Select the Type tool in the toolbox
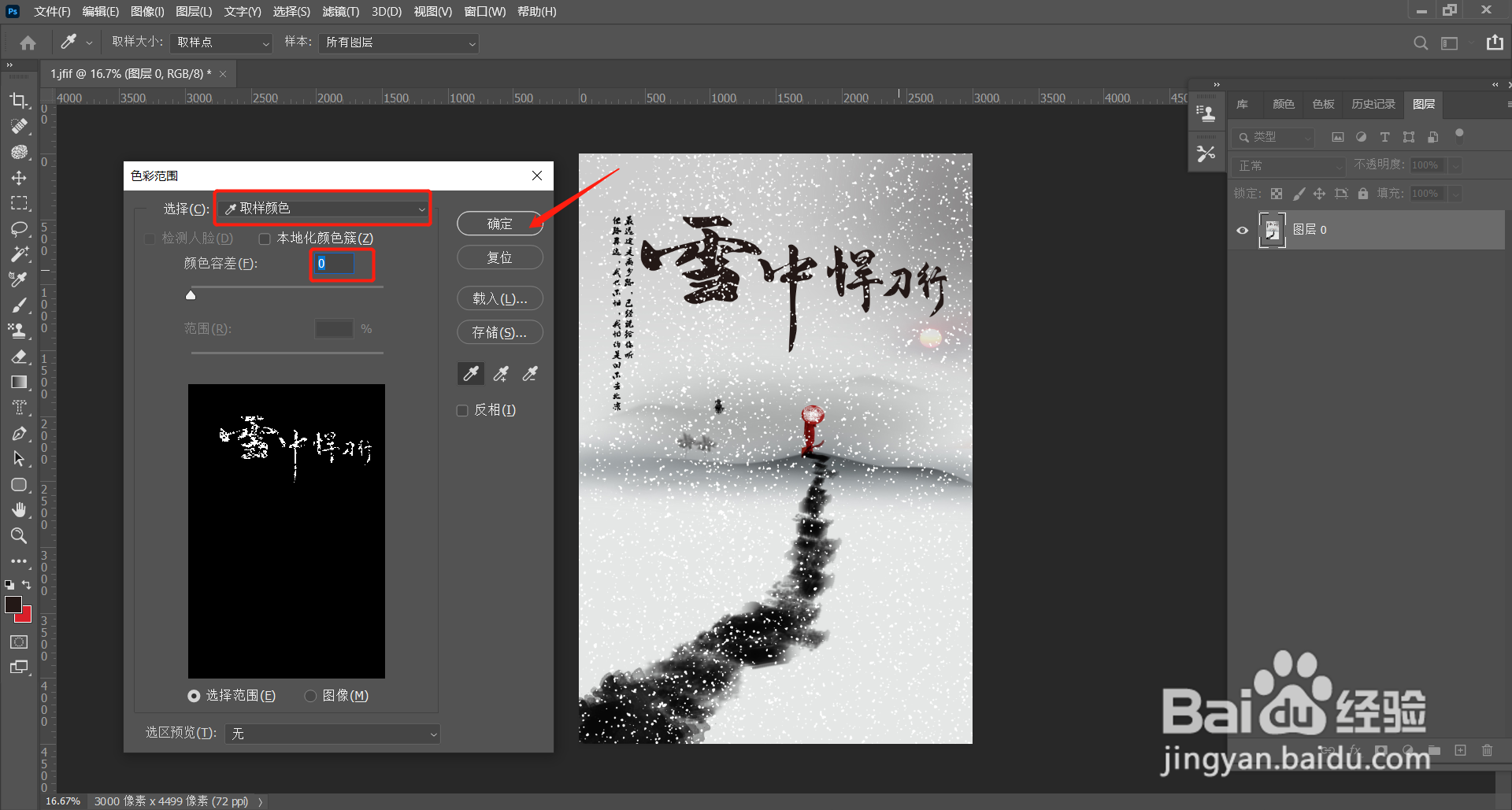Image resolution: width=1512 pixels, height=810 pixels. click(x=19, y=408)
